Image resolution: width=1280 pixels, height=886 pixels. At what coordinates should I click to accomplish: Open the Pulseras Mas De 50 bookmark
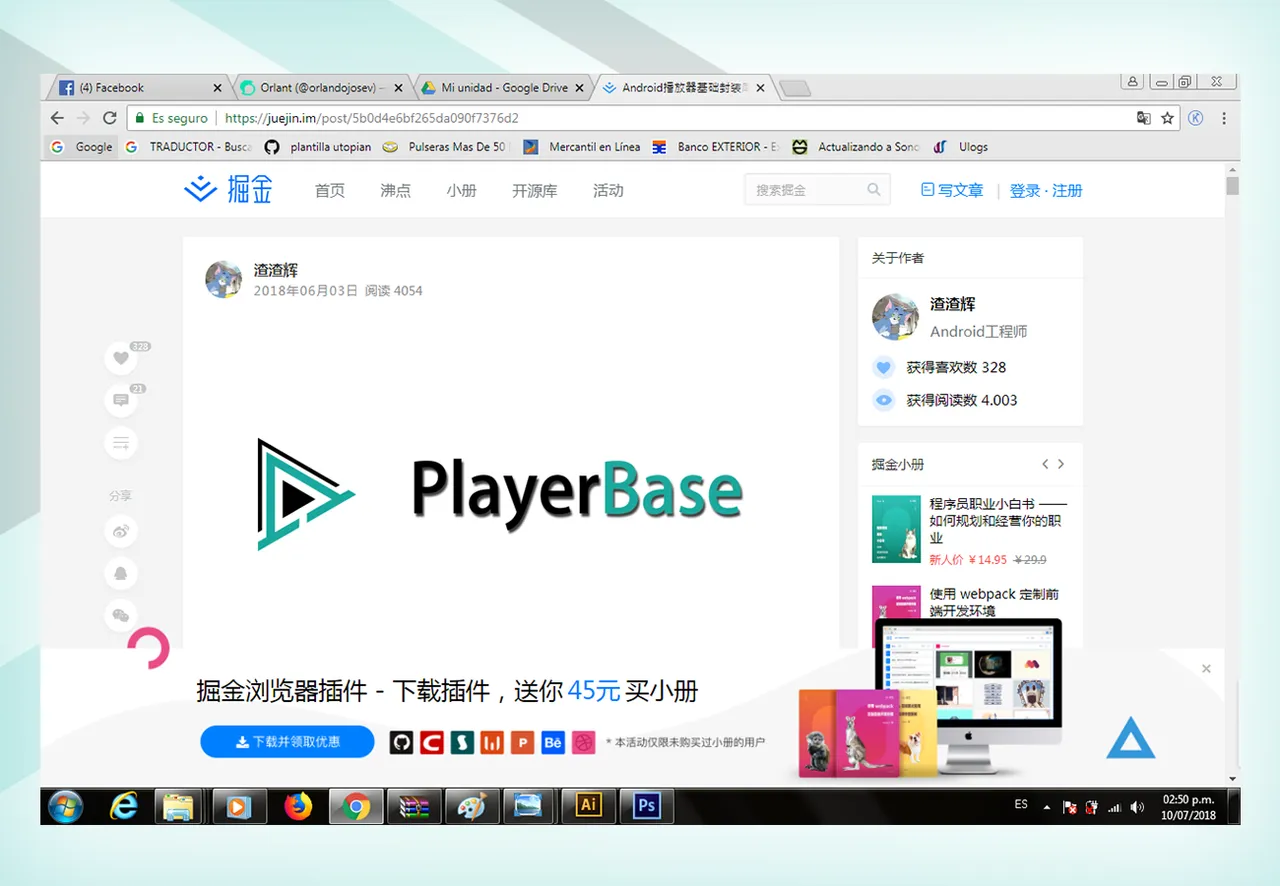click(x=447, y=147)
